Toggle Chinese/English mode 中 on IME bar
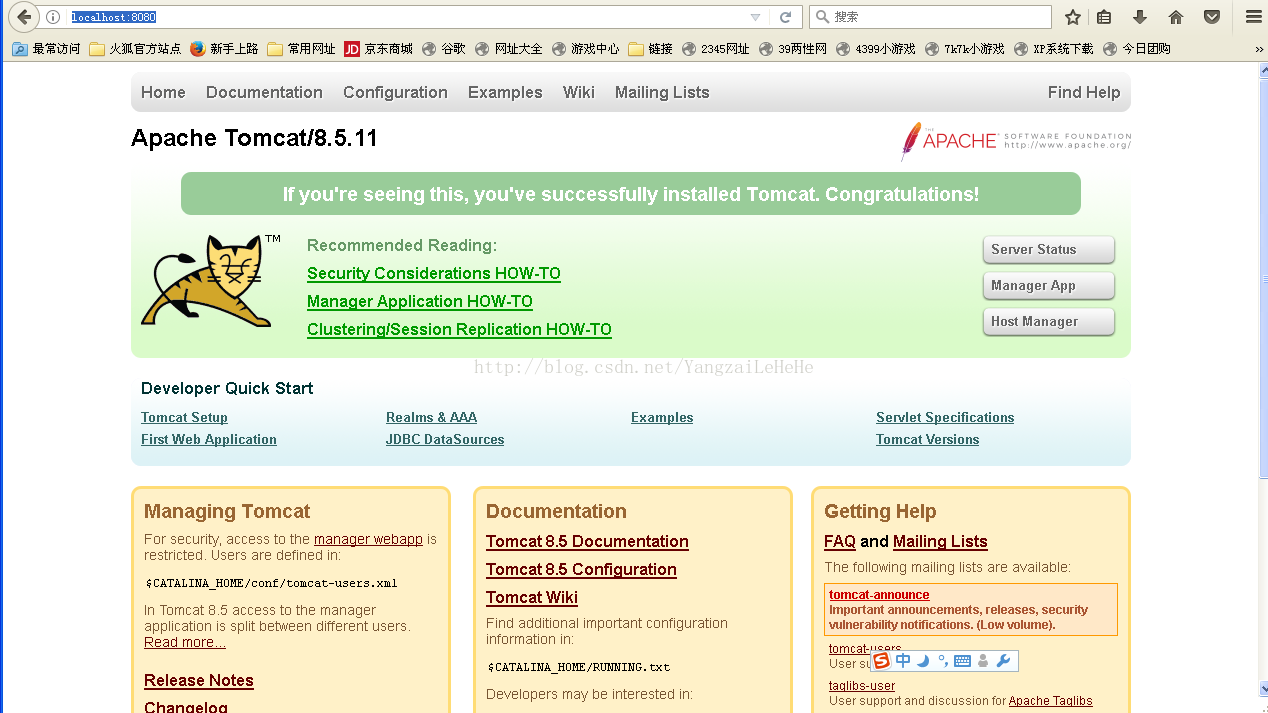This screenshot has width=1268, height=713. [x=903, y=661]
